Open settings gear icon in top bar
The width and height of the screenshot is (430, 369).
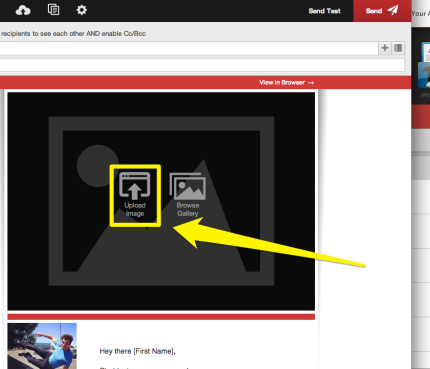82,10
